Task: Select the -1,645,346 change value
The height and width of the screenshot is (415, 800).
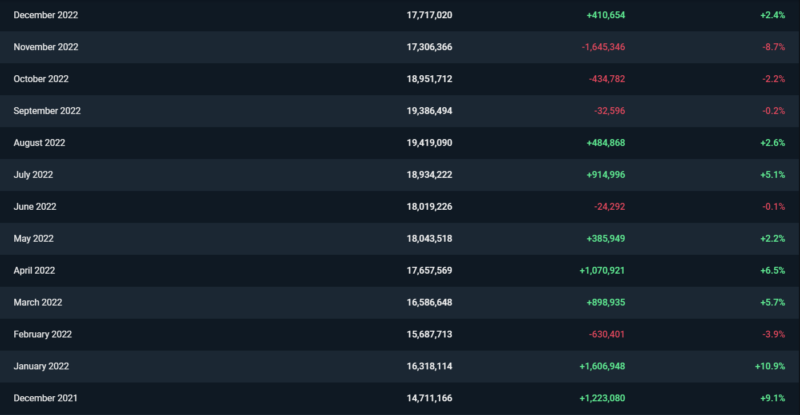Action: click(x=598, y=47)
